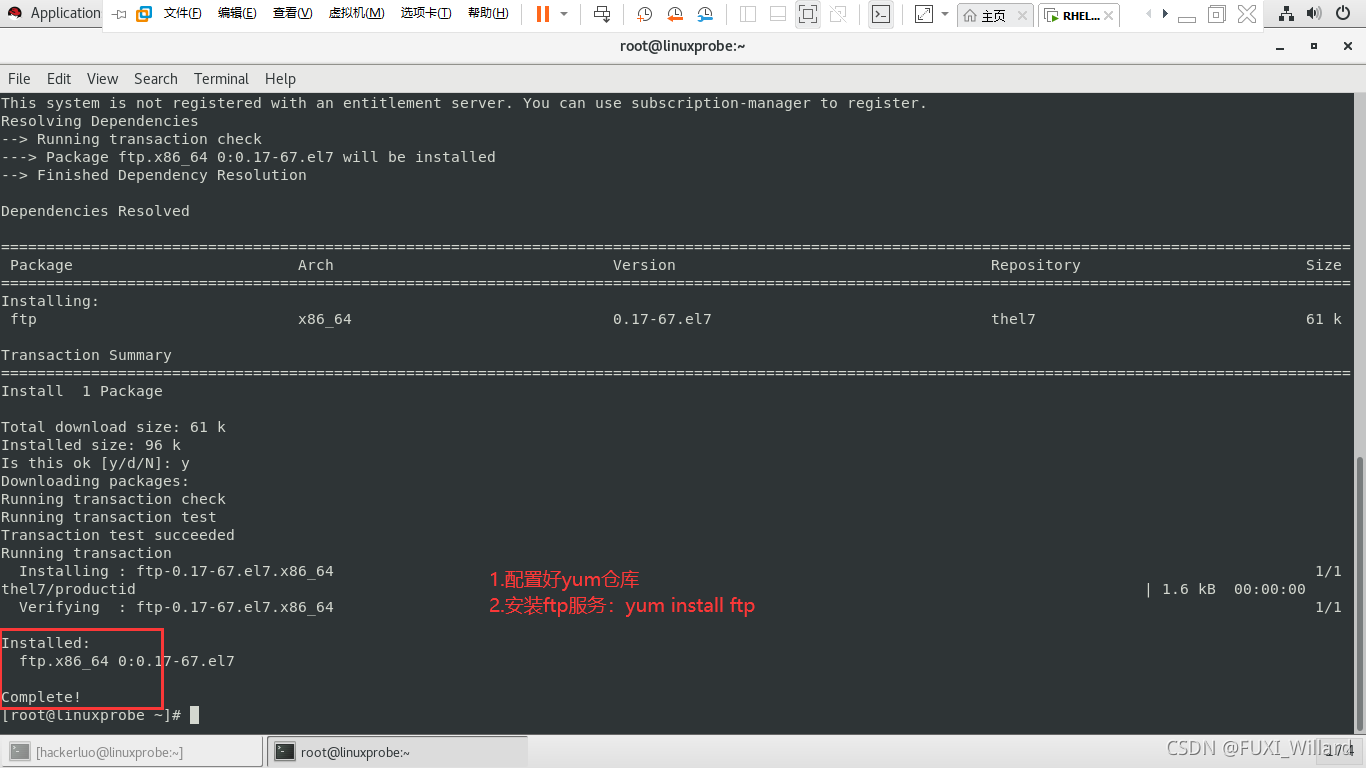Click 'Transaction Summary' text
Screen dimensions: 1366x768
[86, 355]
